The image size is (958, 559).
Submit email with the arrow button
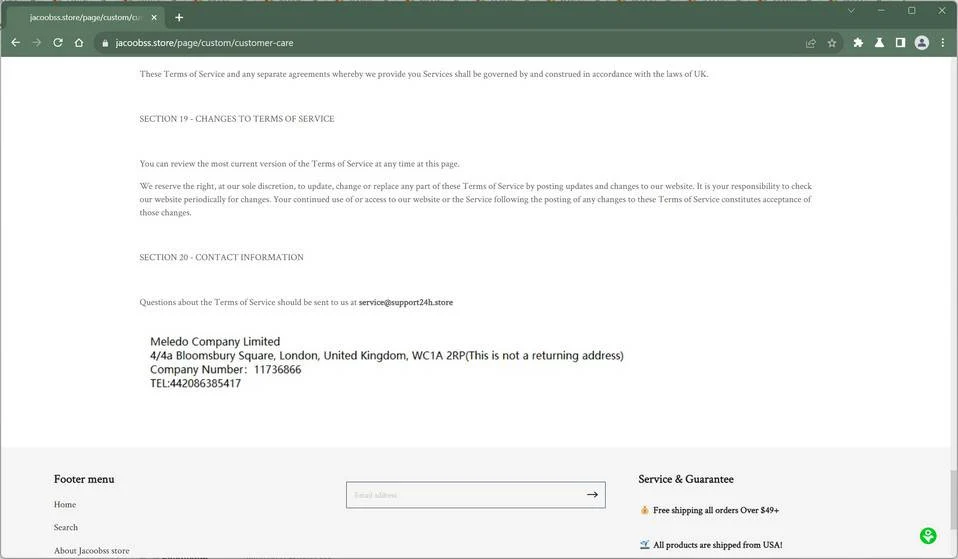(x=592, y=495)
